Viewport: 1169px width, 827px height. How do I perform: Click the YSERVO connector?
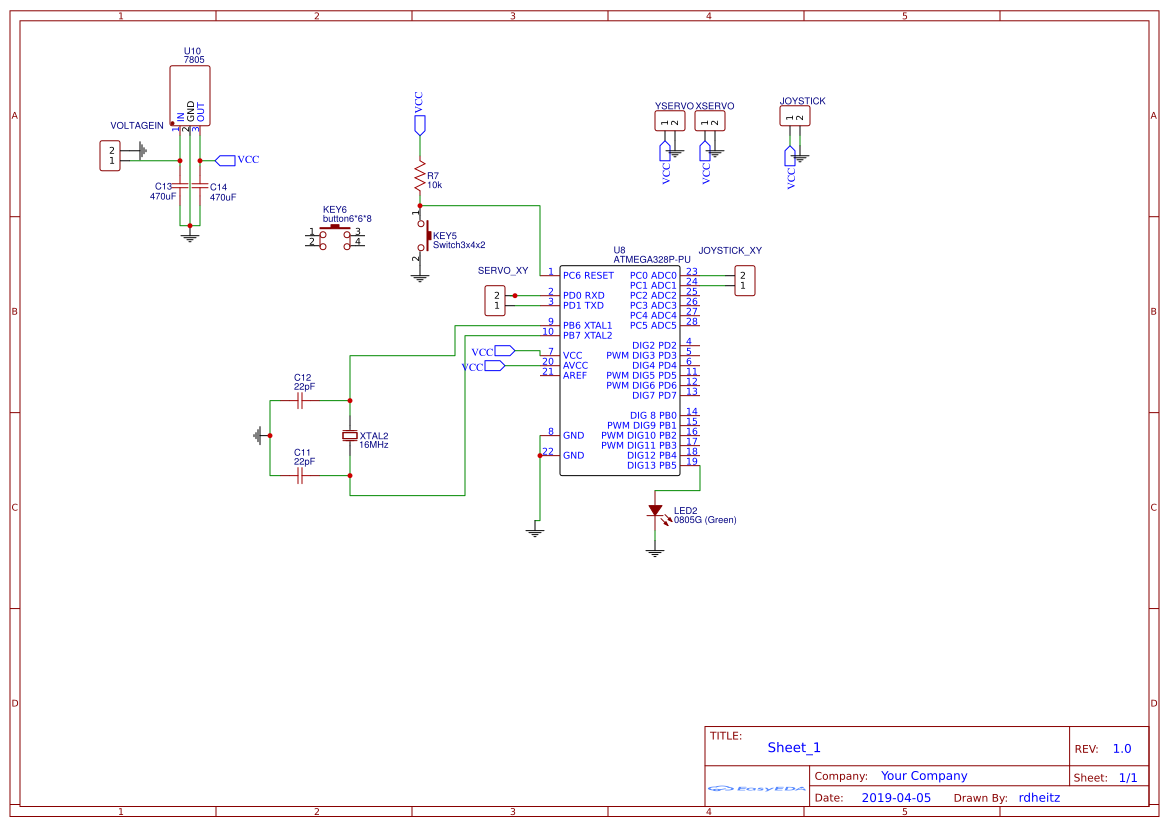pyautogui.click(x=668, y=121)
